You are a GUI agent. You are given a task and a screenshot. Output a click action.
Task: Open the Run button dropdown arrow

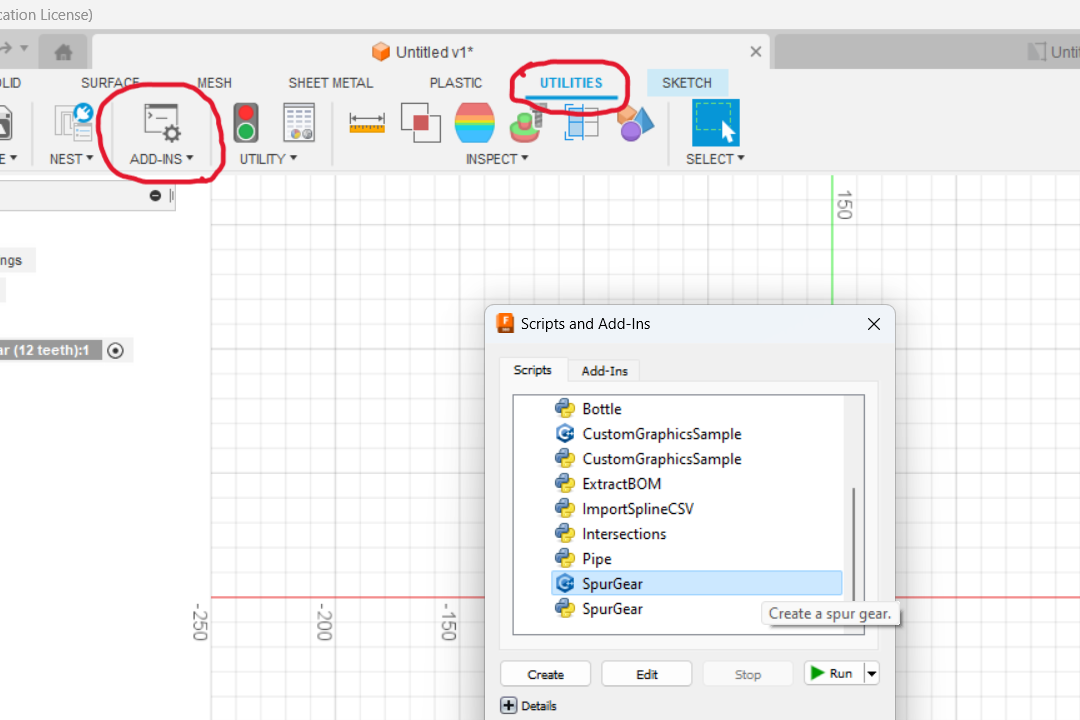coord(872,673)
